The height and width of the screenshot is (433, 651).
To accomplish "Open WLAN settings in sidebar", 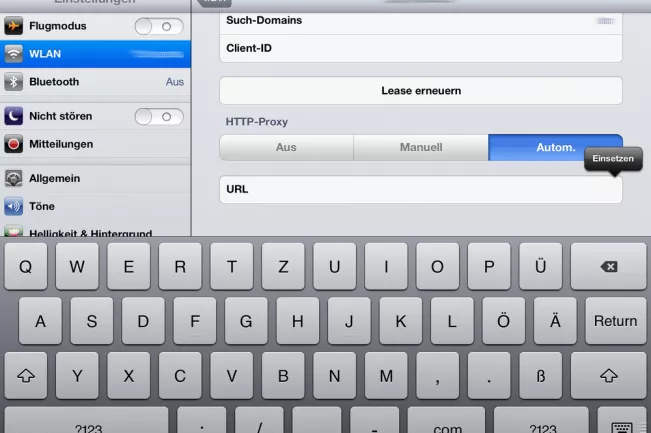I will pos(95,54).
